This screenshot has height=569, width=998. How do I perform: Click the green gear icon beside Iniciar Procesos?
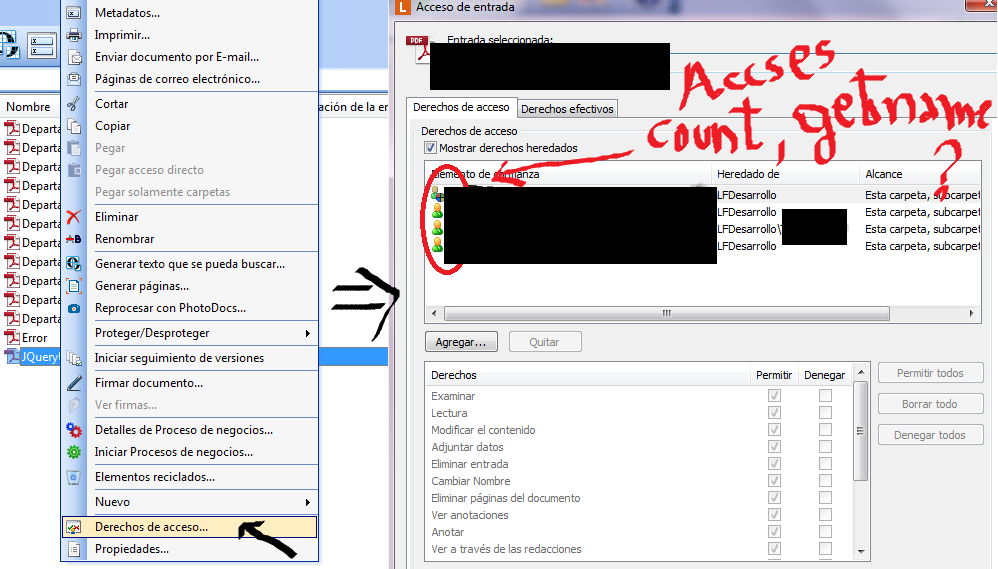(74, 452)
